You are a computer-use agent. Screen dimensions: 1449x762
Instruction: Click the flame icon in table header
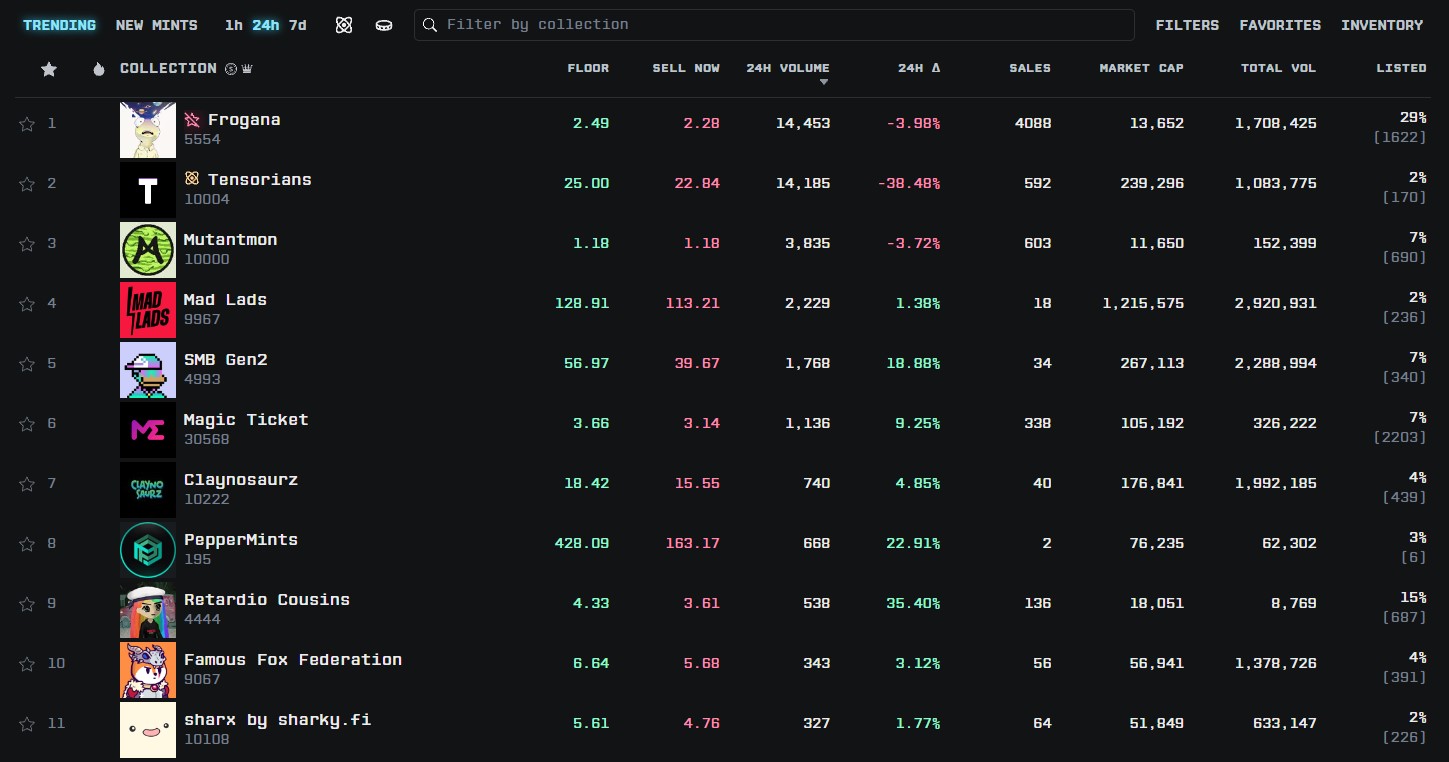click(98, 69)
